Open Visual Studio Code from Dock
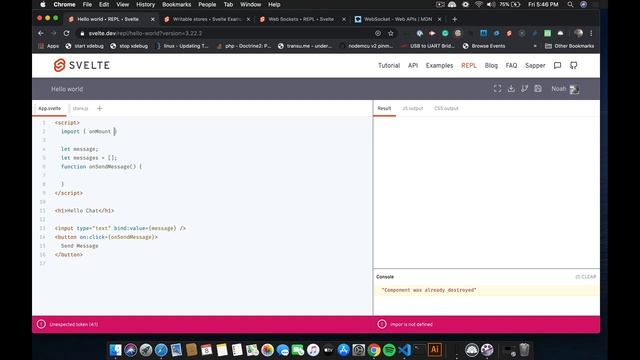Viewport: 640px width, 360px height. click(x=404, y=350)
